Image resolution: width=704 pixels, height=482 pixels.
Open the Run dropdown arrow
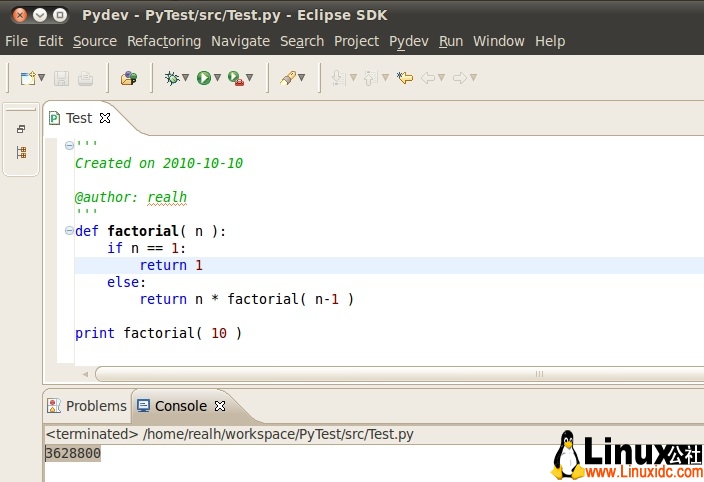click(217, 78)
